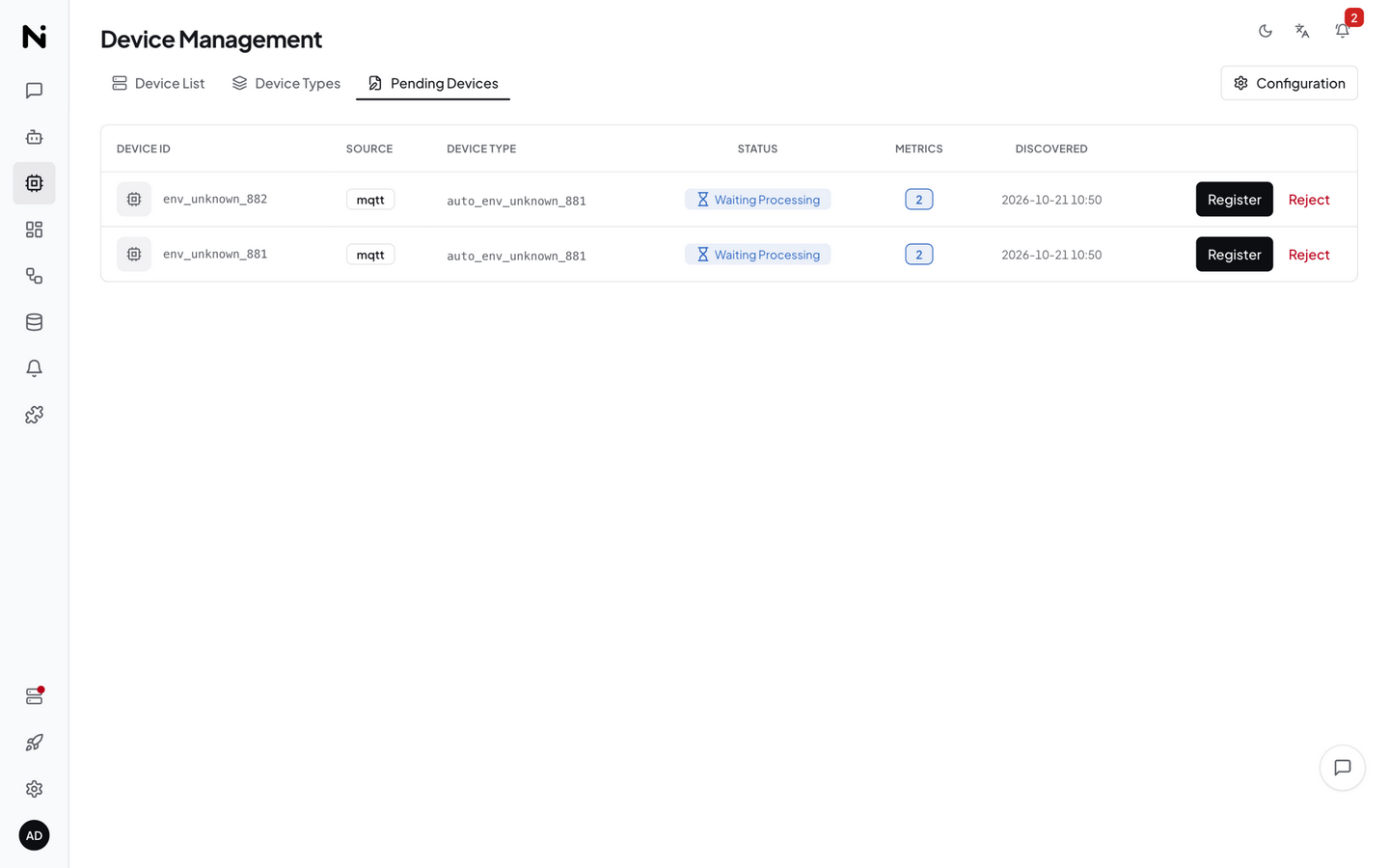Click Waiting Processing status for env_unknown_882
Viewport: 1389px width, 868px height.
[x=758, y=200]
